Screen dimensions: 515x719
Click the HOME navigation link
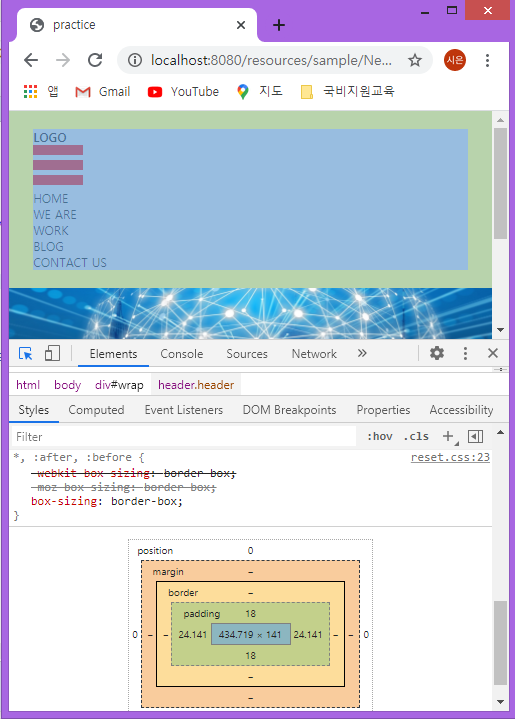(x=51, y=199)
